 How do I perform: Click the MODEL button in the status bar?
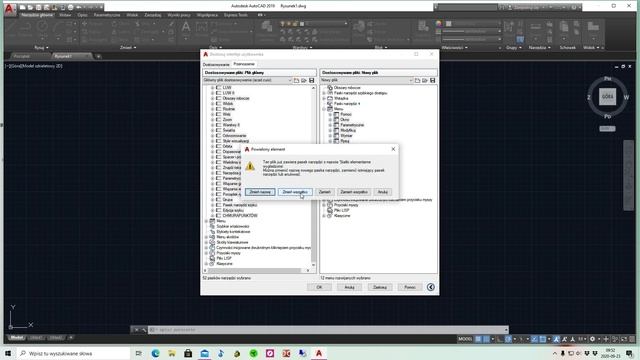[465, 339]
